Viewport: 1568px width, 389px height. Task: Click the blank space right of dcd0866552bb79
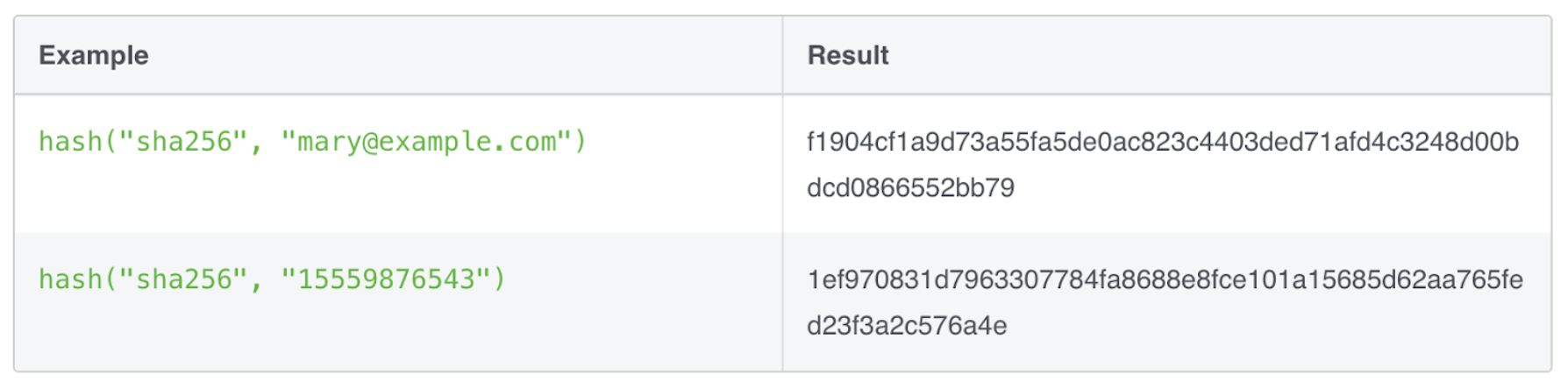1280,187
